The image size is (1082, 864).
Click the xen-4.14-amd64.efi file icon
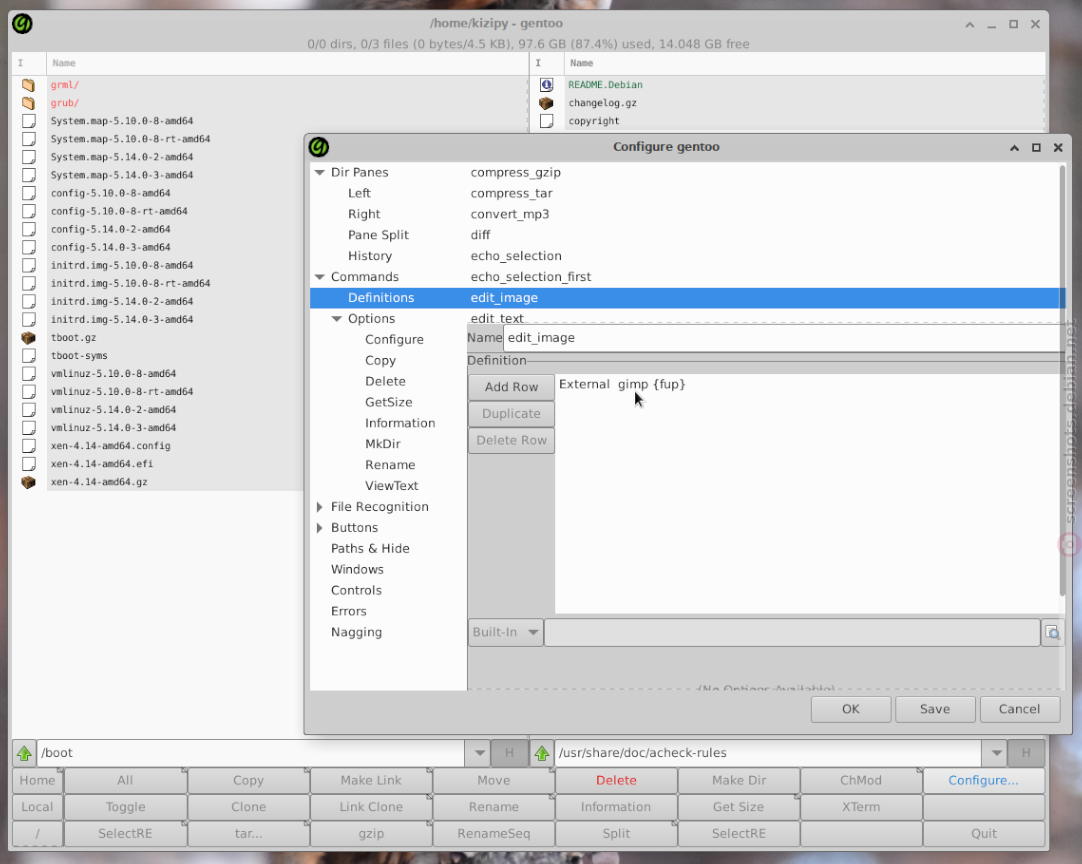click(x=28, y=464)
